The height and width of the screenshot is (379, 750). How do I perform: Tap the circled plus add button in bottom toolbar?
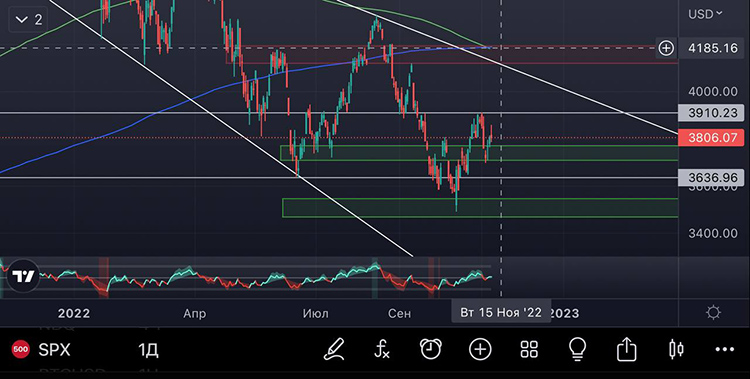pyautogui.click(x=480, y=350)
